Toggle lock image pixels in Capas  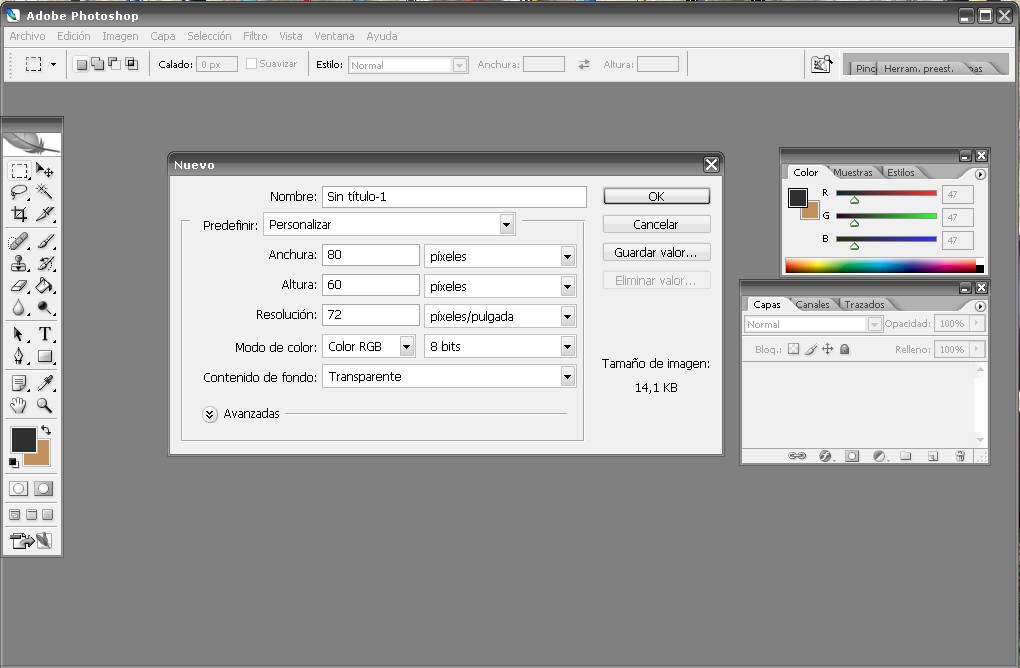click(x=811, y=349)
